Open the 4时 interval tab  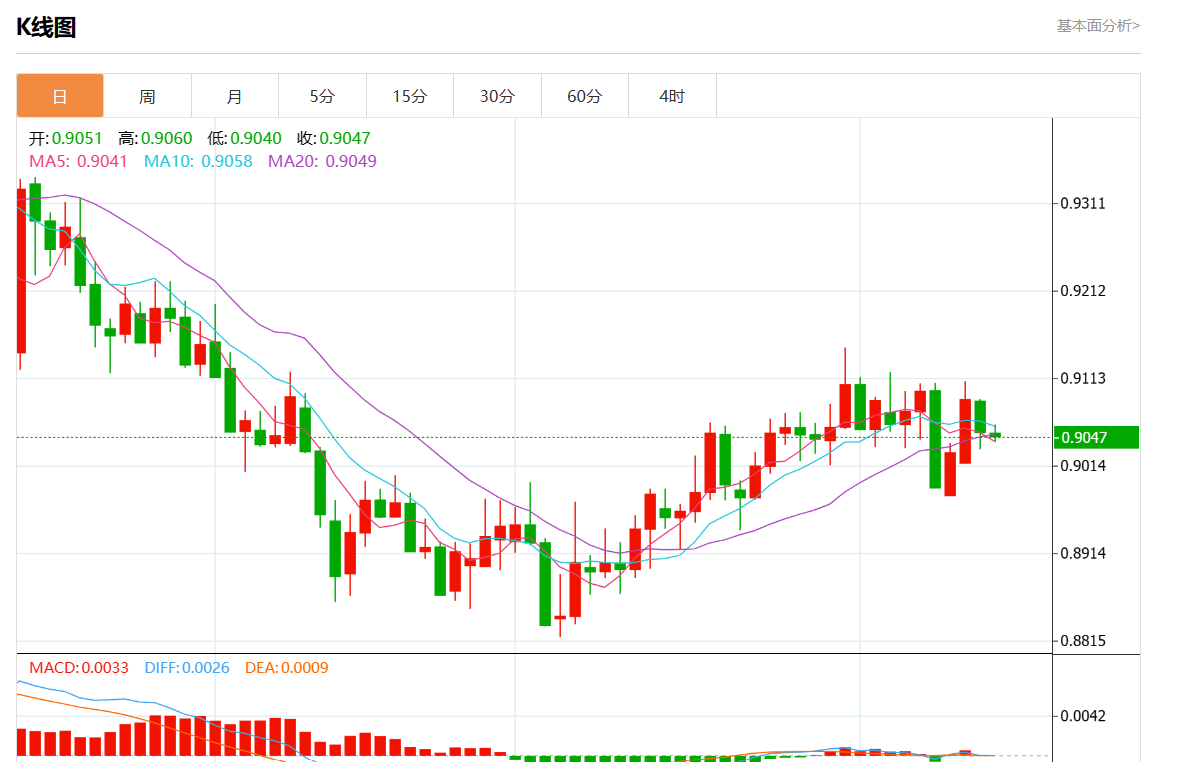[672, 96]
